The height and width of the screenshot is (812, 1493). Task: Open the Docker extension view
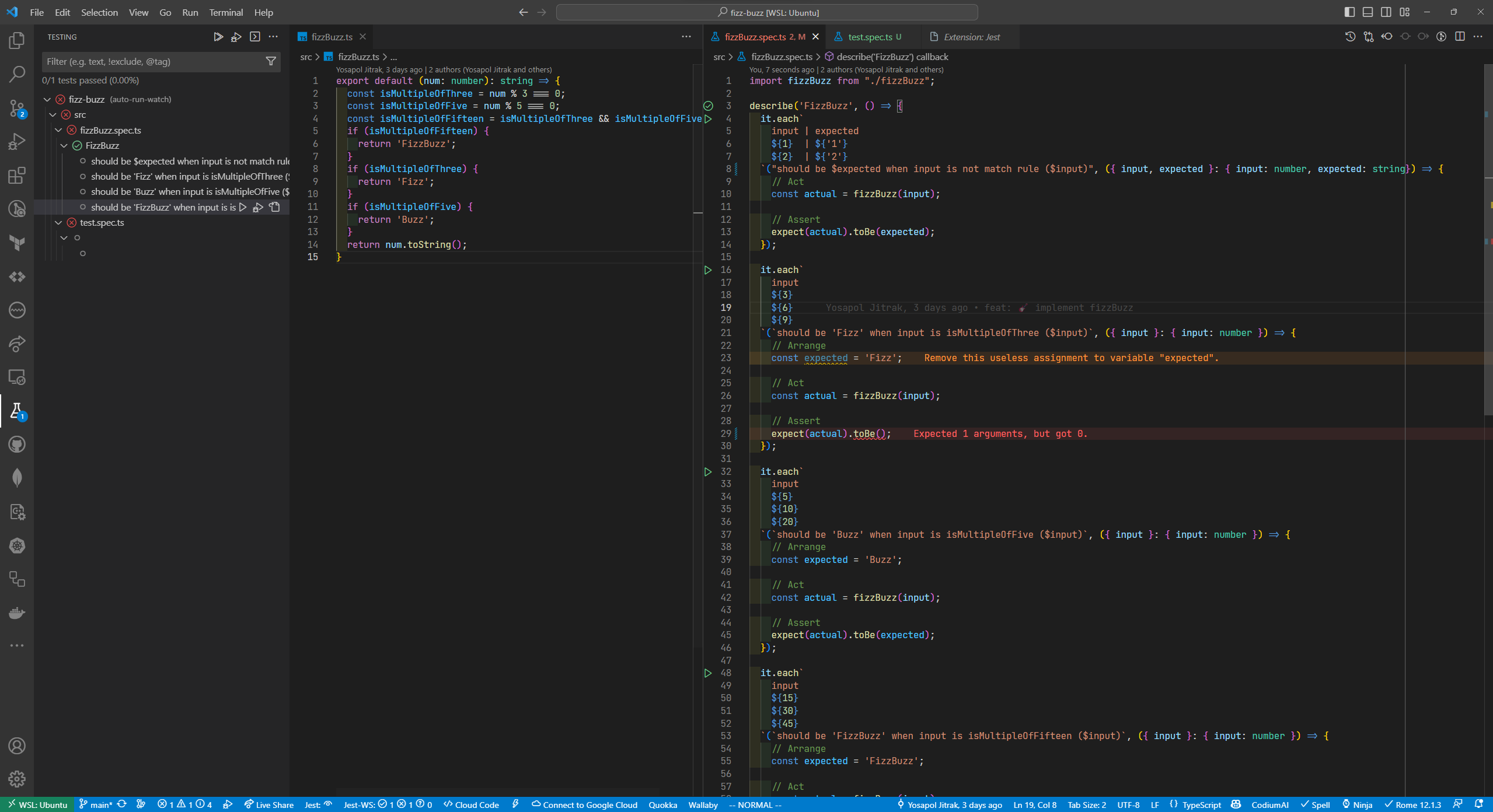coord(17,612)
